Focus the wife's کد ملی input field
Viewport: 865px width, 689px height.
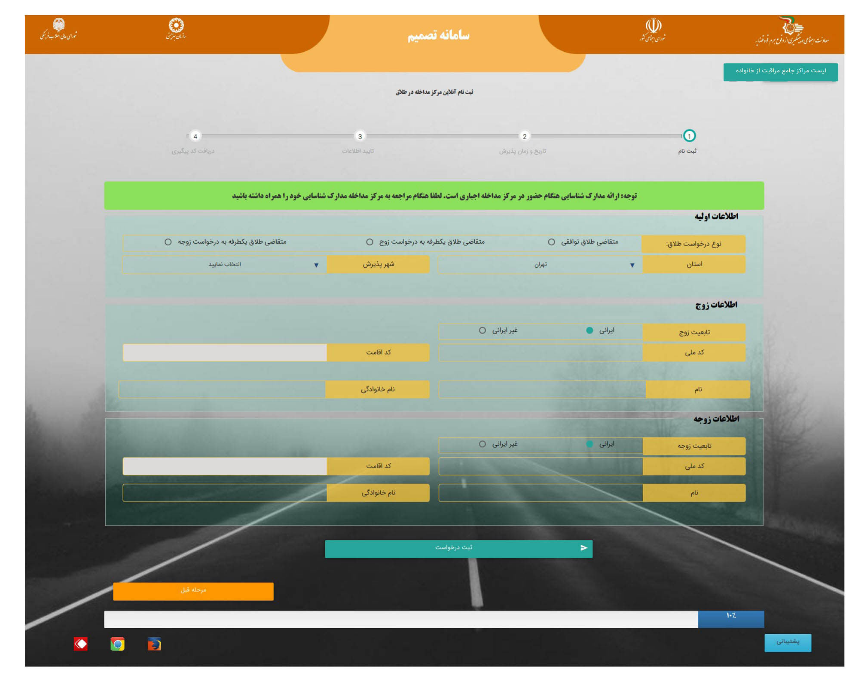coord(540,466)
